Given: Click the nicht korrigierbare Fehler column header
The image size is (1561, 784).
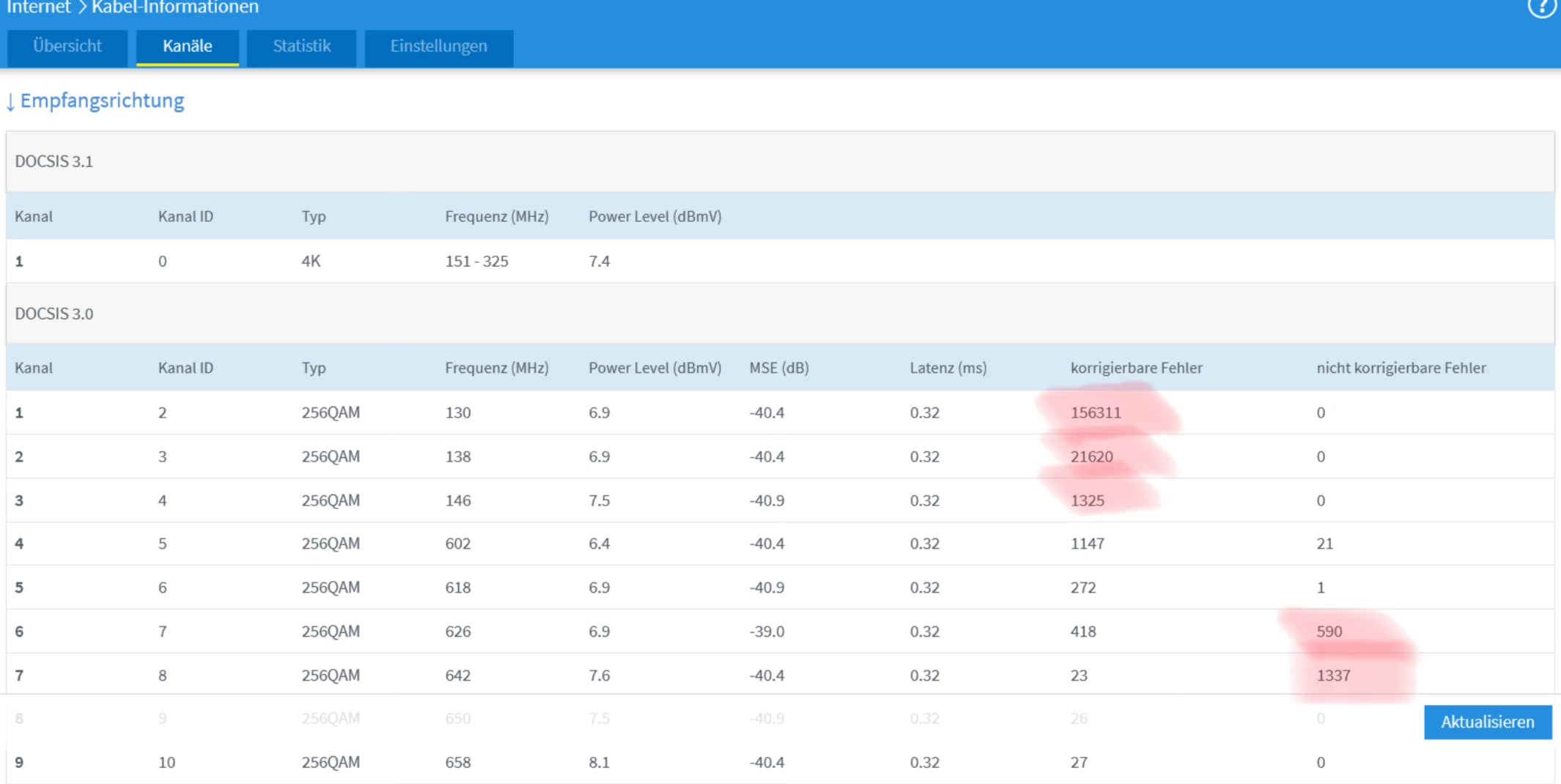Looking at the screenshot, I should tap(1401, 368).
